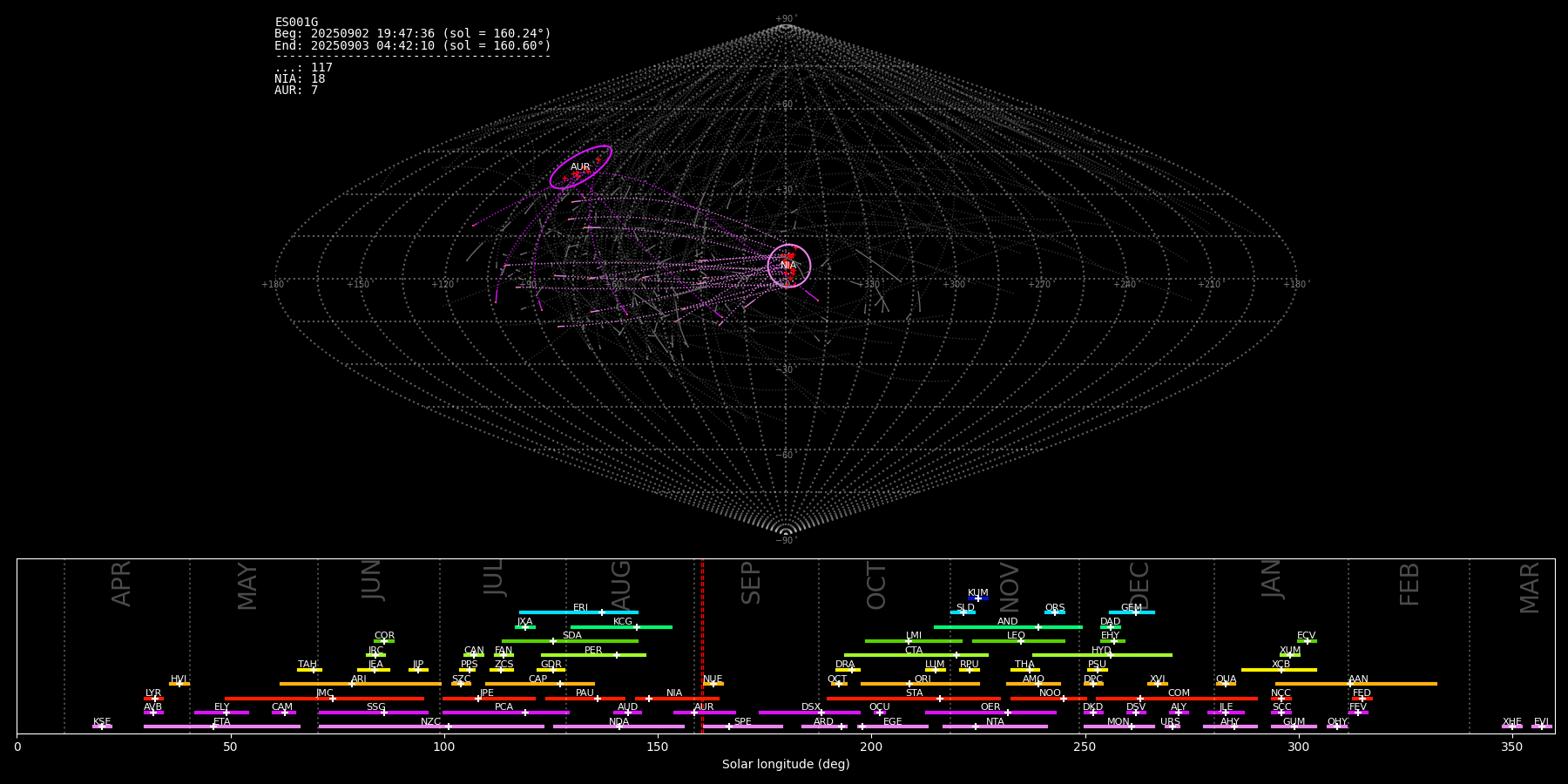Click the light-green HYD activity bar
Screen dimensions: 1568x784
[1102, 655]
